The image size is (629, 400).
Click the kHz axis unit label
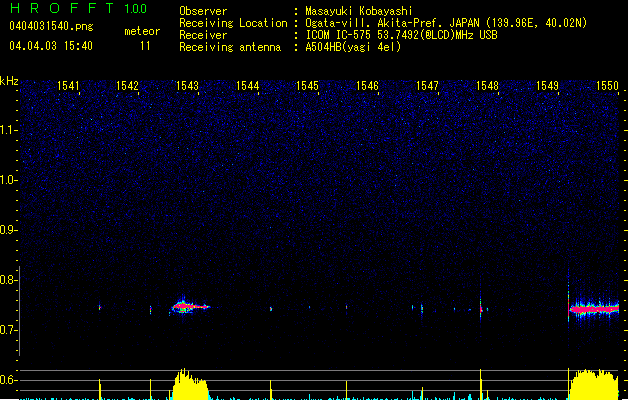[x=9, y=81]
